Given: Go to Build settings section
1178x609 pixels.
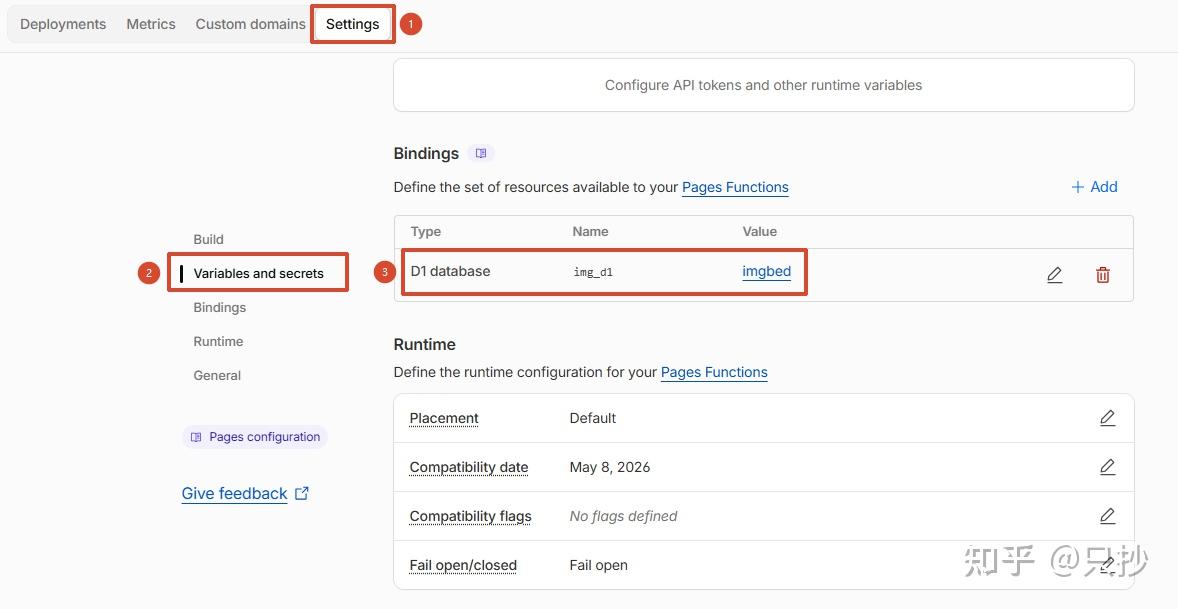Looking at the screenshot, I should tap(208, 240).
